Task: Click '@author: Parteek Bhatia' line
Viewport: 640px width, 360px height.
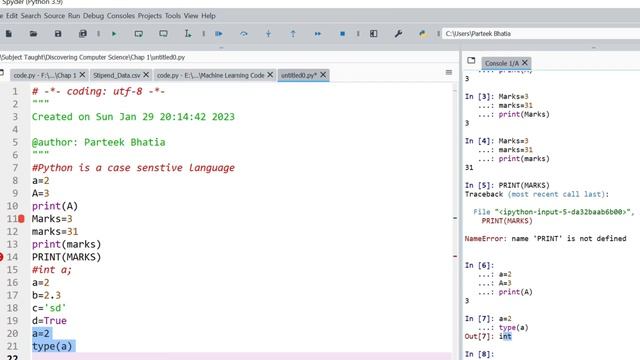Action: click(99, 142)
